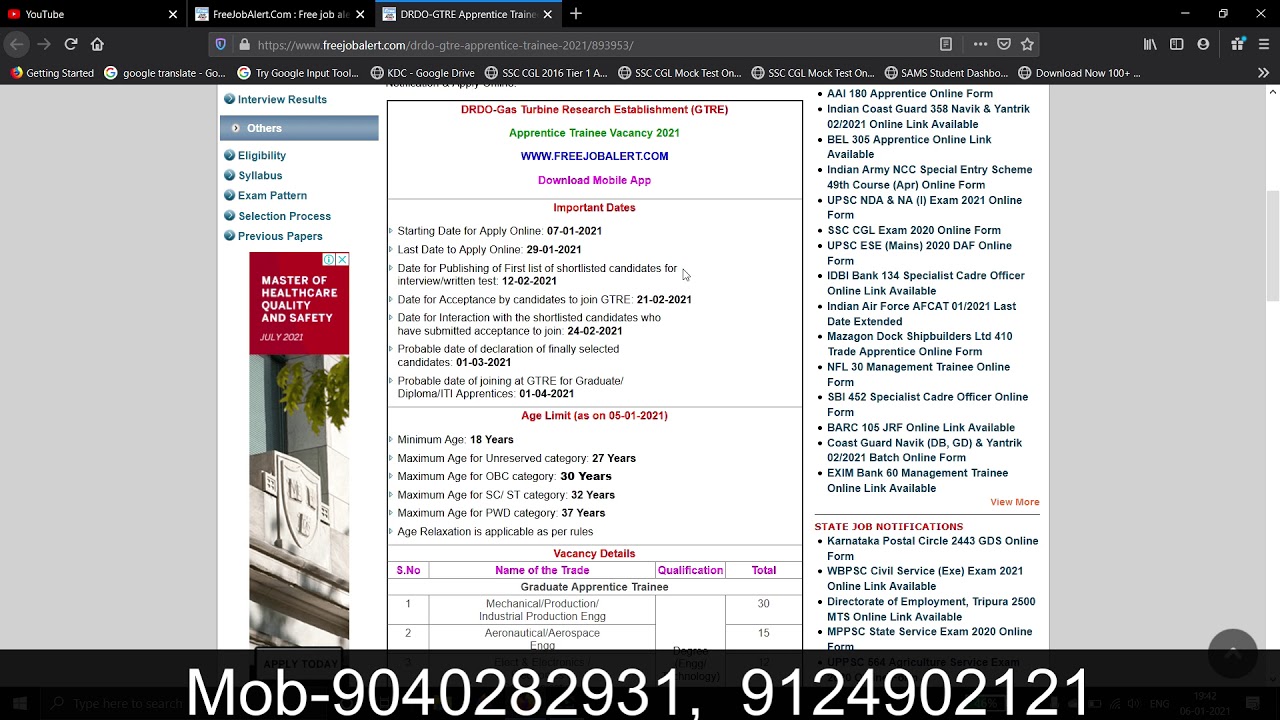The height and width of the screenshot is (720, 1280).
Task: Close the ad with X icon
Action: pyautogui.click(x=343, y=259)
